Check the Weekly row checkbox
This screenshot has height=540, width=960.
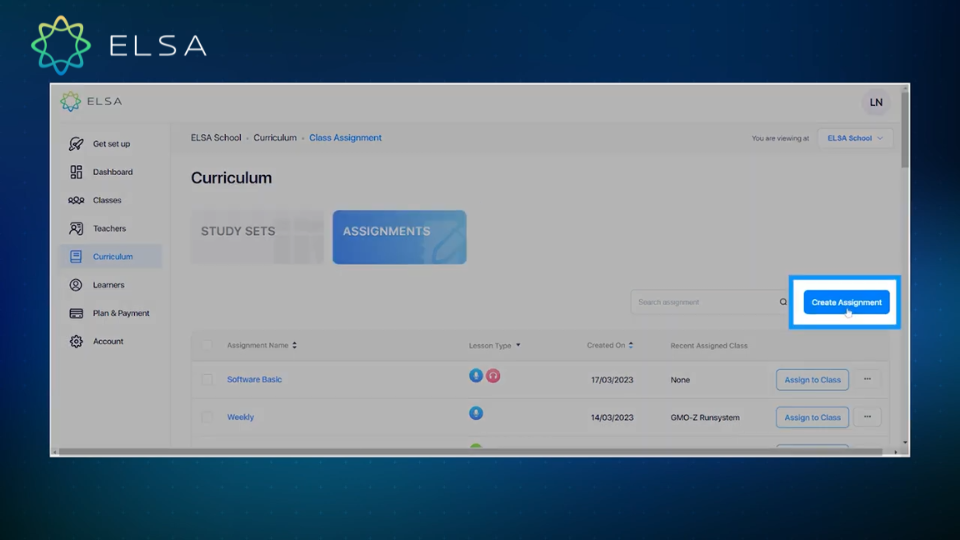[x=207, y=417]
